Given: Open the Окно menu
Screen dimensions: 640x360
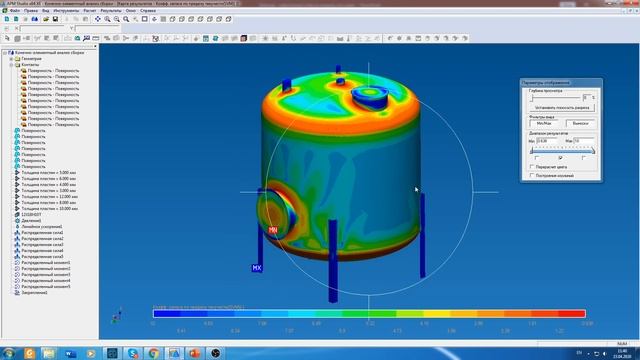Looking at the screenshot, I should pos(131,11).
